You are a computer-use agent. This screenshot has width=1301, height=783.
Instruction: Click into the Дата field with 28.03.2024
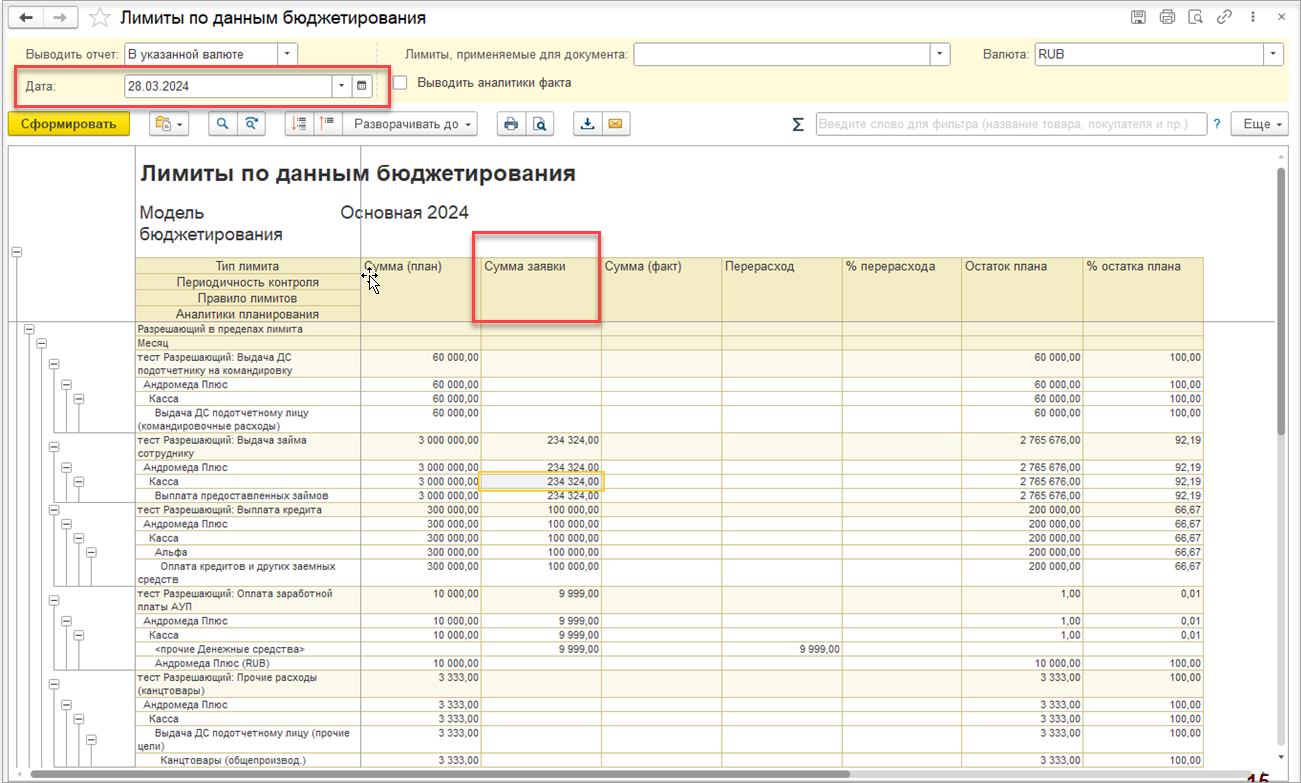[x=228, y=86]
